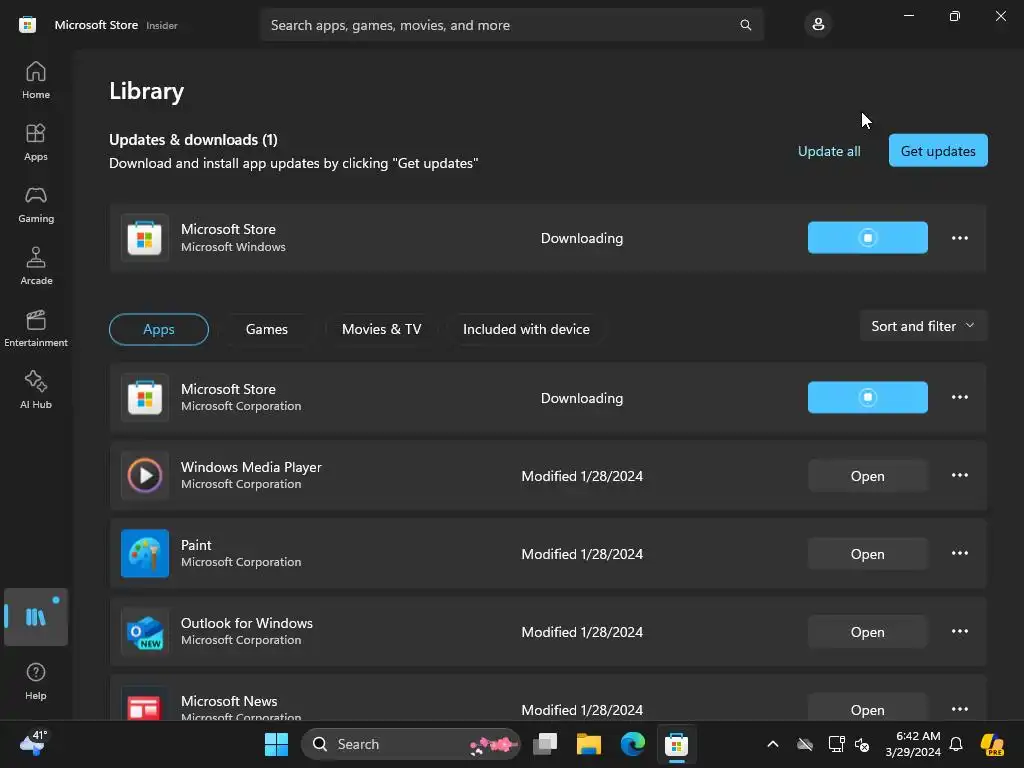1024x768 pixels.
Task: Click the Get updates button
Action: (x=938, y=151)
